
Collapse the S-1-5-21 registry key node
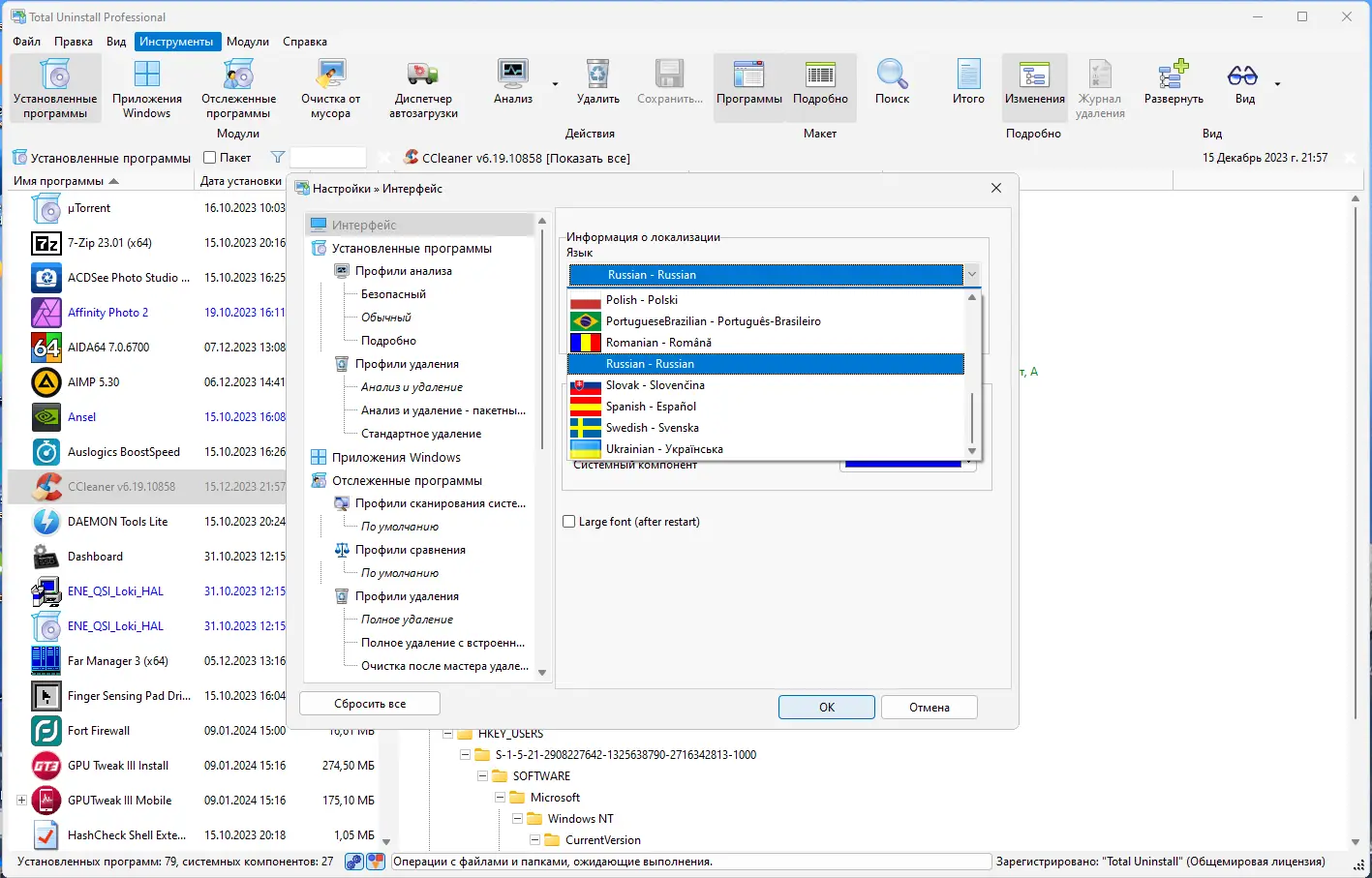[x=465, y=755]
